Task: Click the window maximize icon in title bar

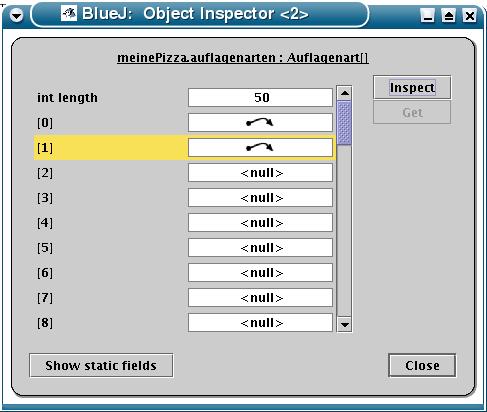Action: pos(449,15)
